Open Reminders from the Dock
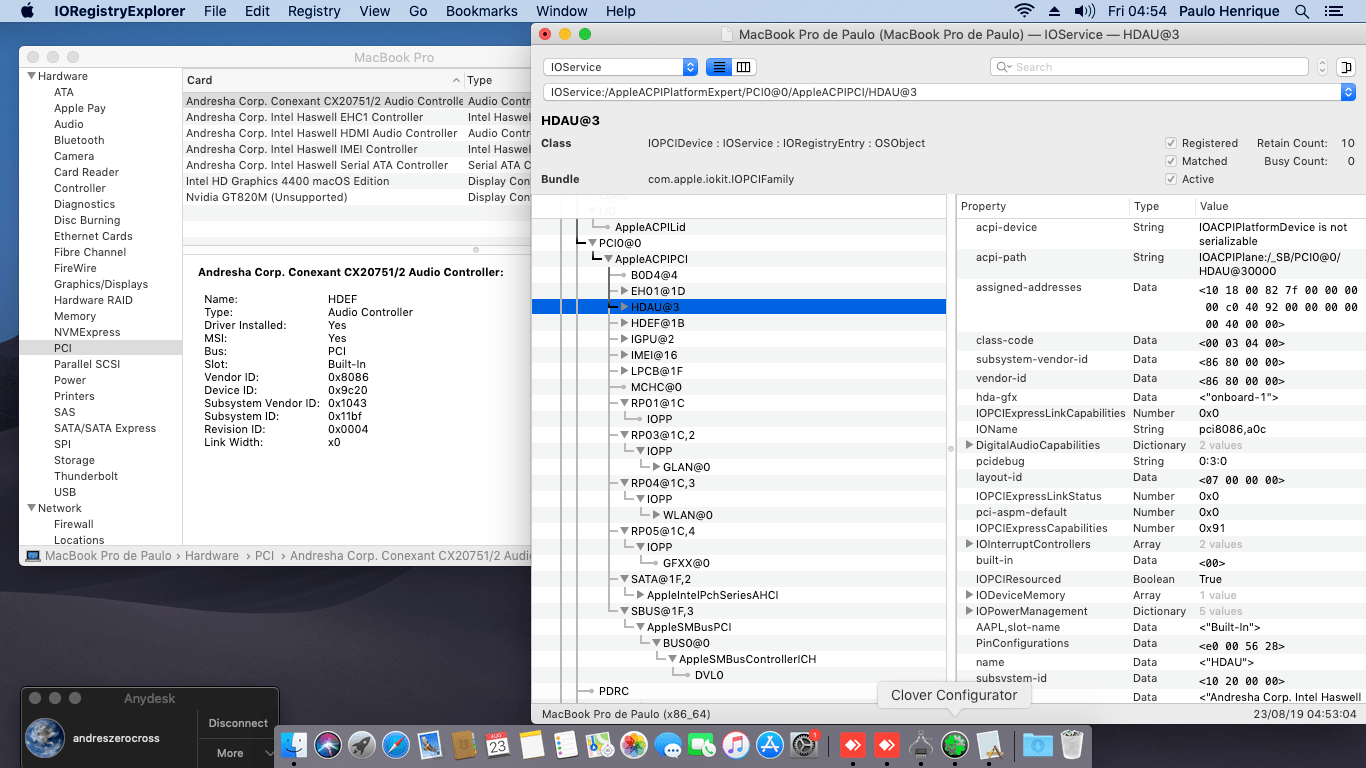 tap(566, 745)
